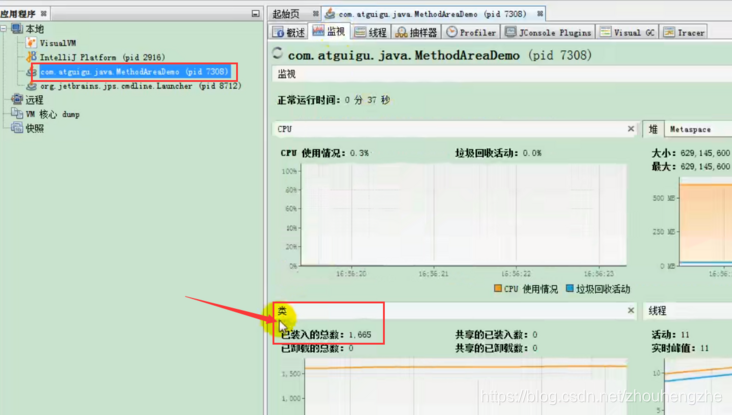The width and height of the screenshot is (732, 415).
Task: Click the MethodAreaDemo process icon in tree
Action: [x=32, y=72]
